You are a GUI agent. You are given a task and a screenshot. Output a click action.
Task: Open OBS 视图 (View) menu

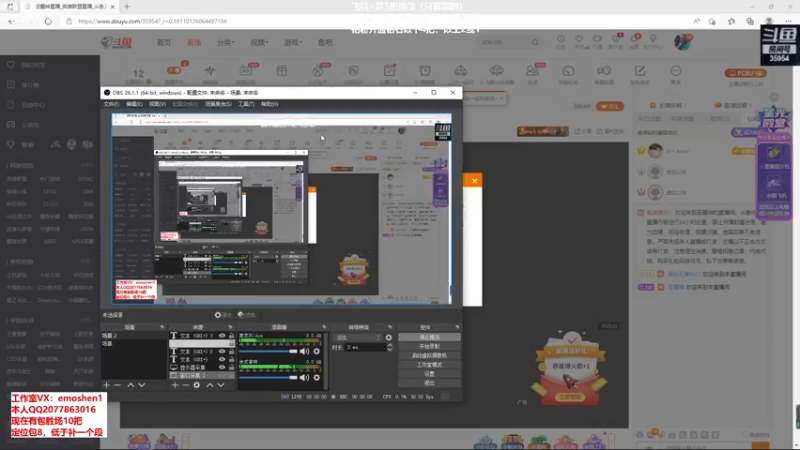pos(157,104)
